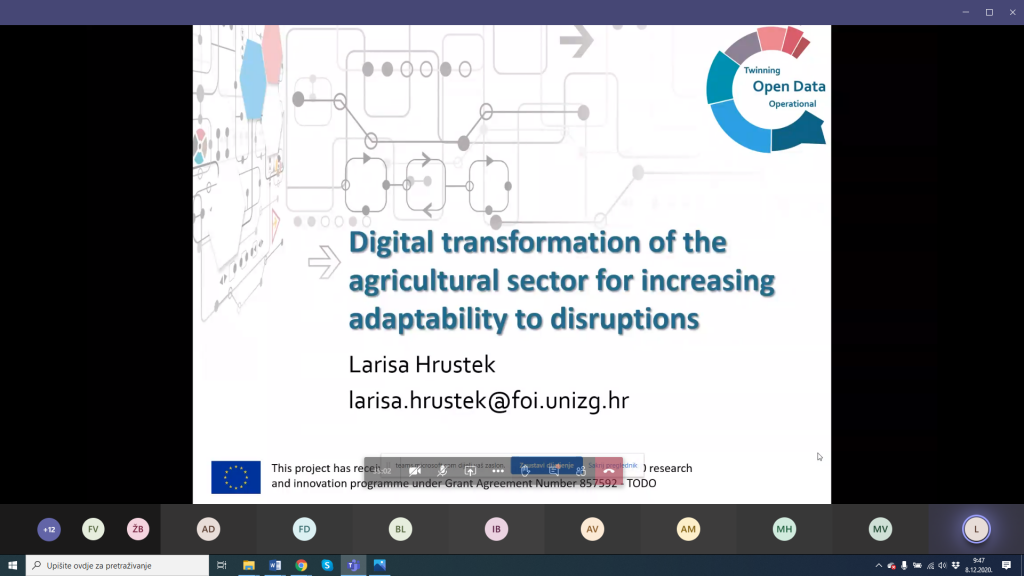1024x576 pixels.
Task: Open Microsoft Word from taskbar
Action: pos(275,565)
